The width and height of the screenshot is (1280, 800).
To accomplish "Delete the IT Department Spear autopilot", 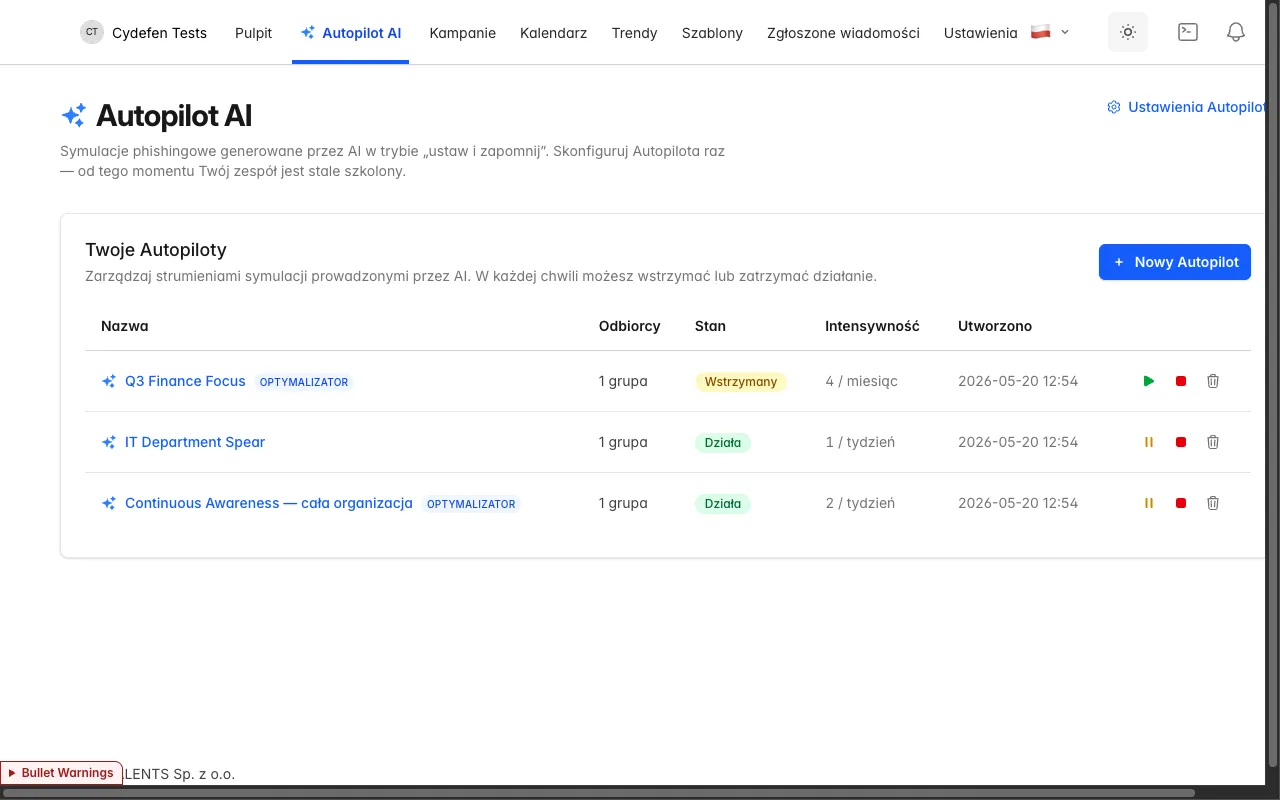I will coord(1213,442).
